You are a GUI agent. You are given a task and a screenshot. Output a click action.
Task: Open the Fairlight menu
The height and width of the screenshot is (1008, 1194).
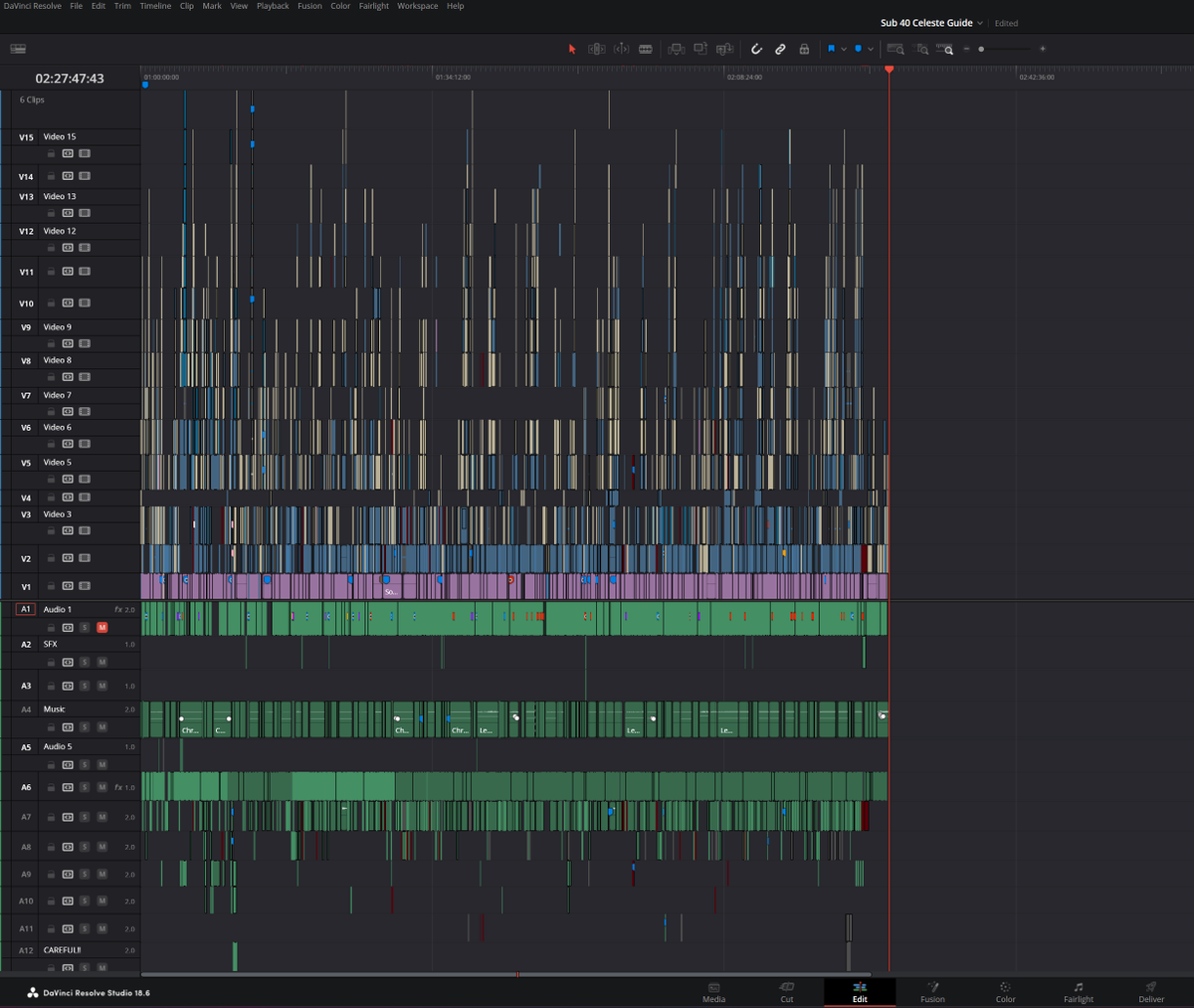tap(374, 6)
